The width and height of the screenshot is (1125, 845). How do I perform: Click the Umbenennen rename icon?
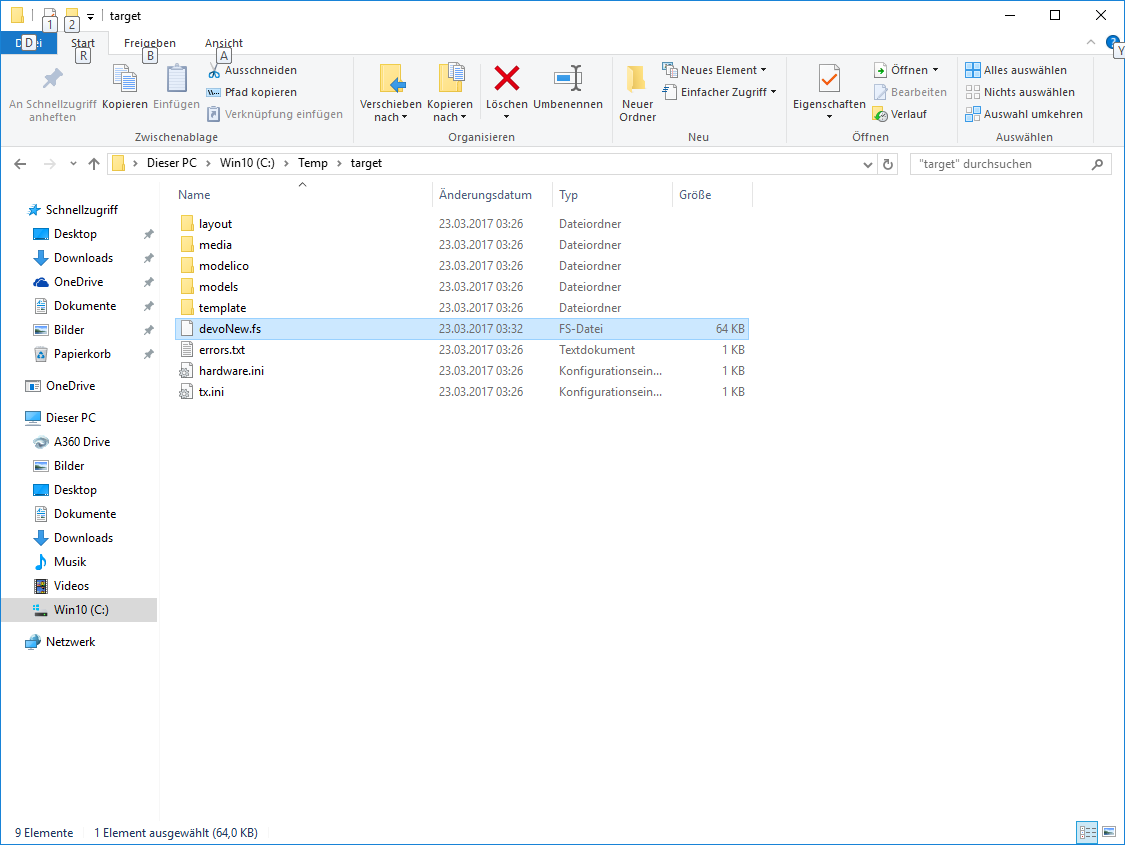point(568,78)
